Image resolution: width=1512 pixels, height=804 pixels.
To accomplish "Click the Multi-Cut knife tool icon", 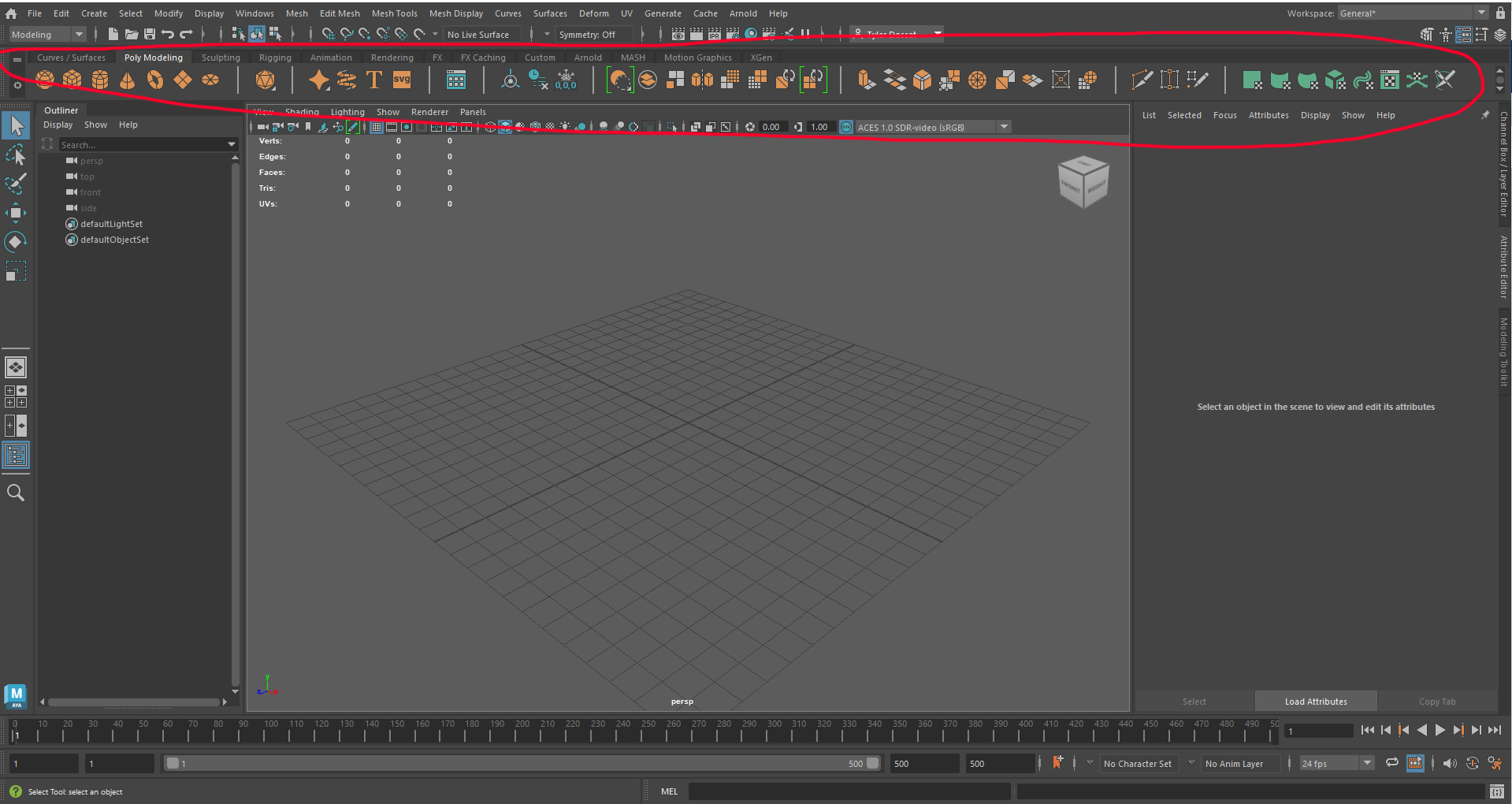I will point(1142,80).
